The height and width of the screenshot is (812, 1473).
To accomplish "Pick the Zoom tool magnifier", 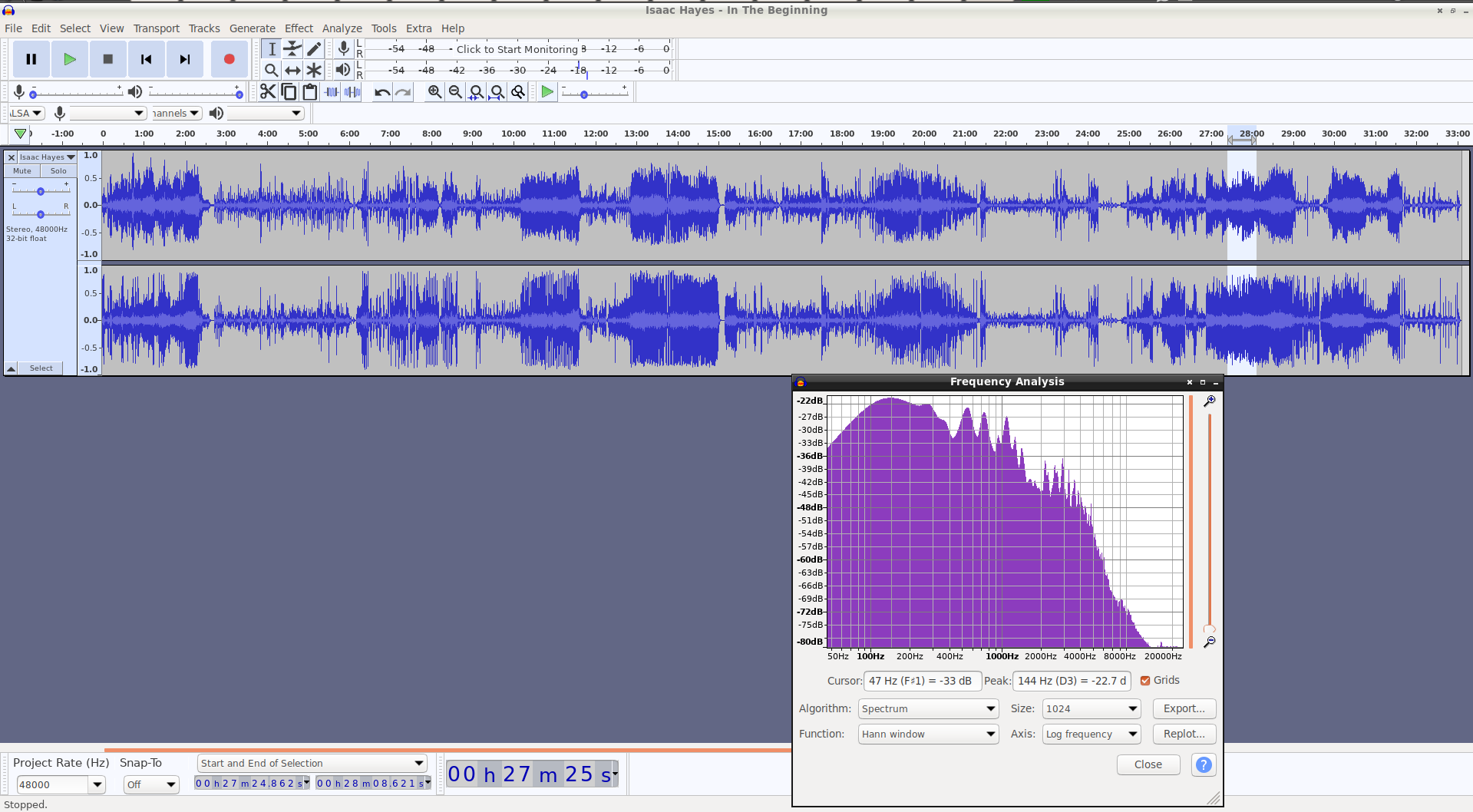I will [272, 71].
